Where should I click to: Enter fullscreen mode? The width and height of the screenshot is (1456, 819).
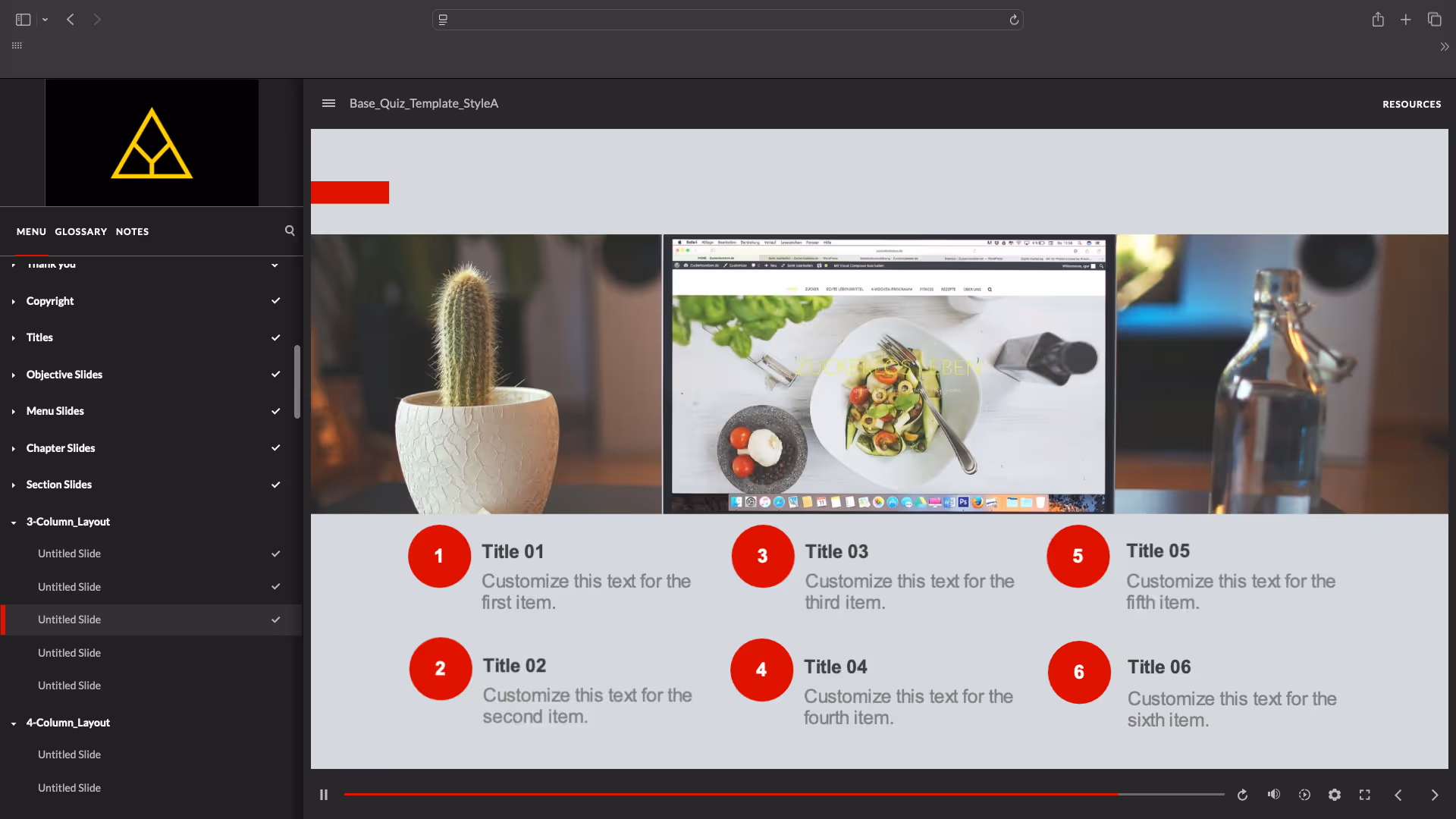pyautogui.click(x=1365, y=795)
